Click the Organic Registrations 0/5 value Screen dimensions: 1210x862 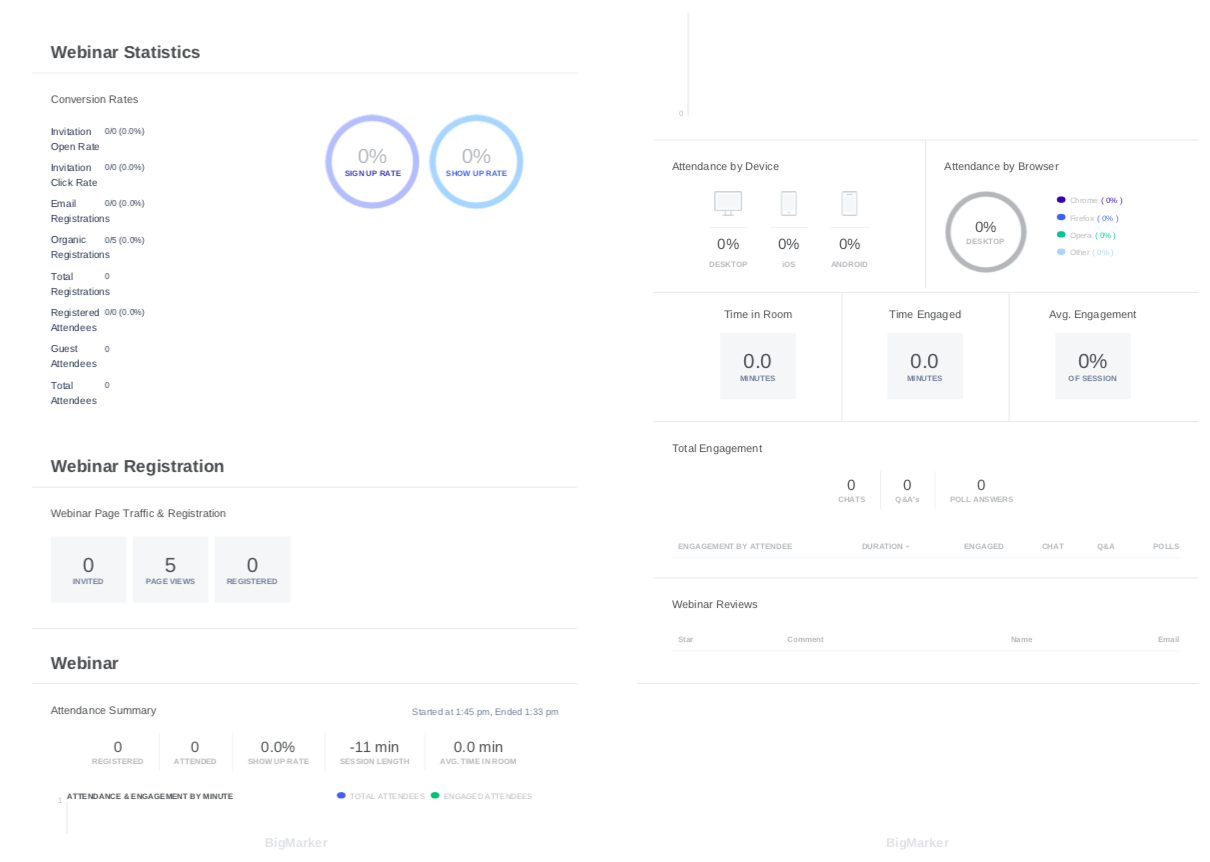point(125,240)
